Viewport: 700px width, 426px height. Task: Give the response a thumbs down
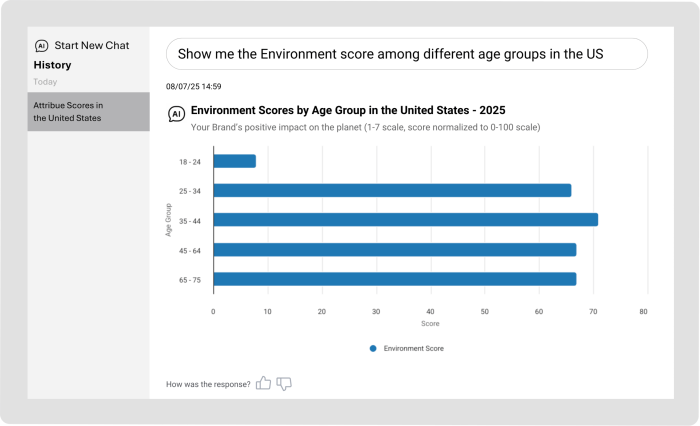pyautogui.click(x=284, y=383)
